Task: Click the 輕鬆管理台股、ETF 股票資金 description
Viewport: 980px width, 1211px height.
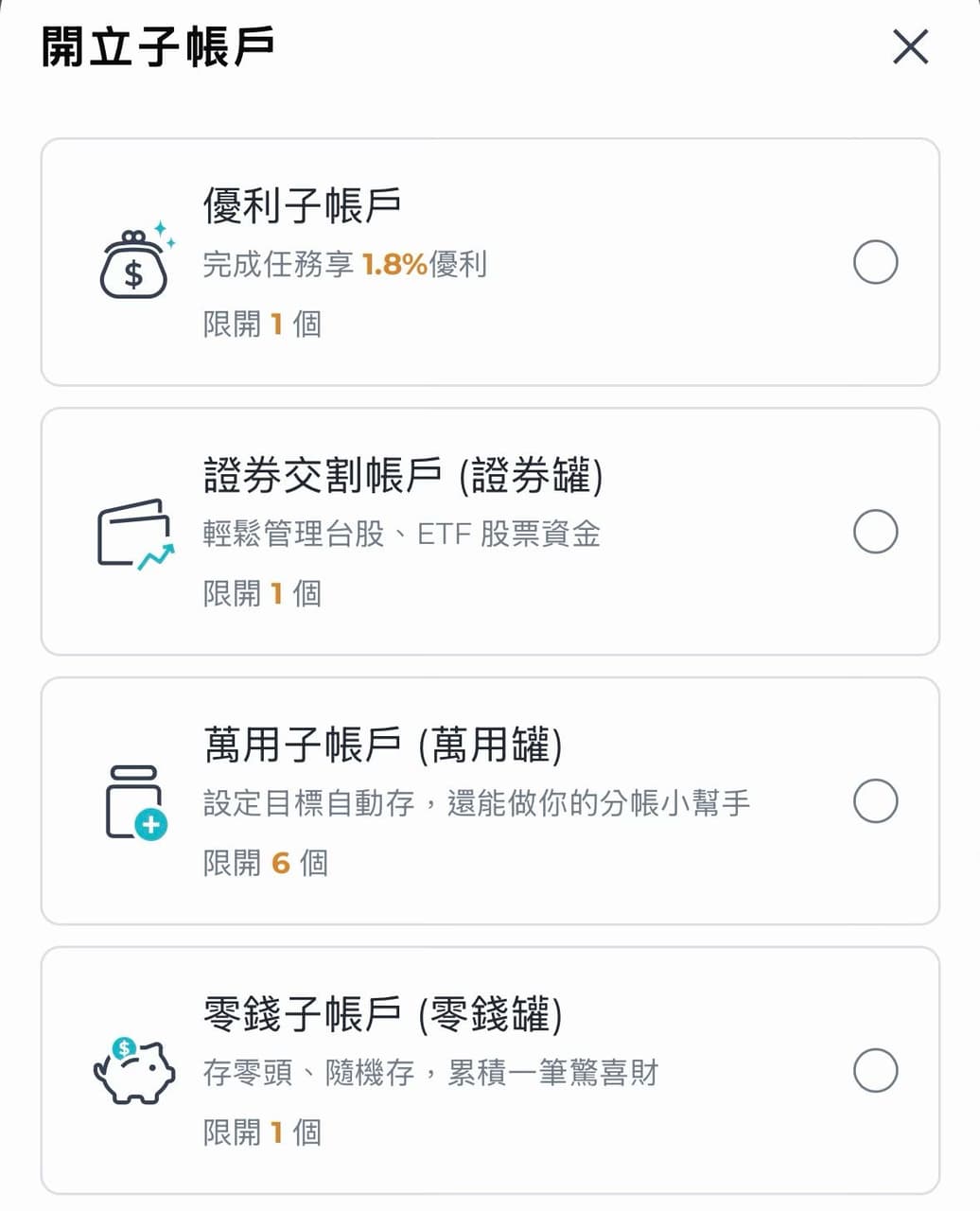Action: [x=402, y=534]
